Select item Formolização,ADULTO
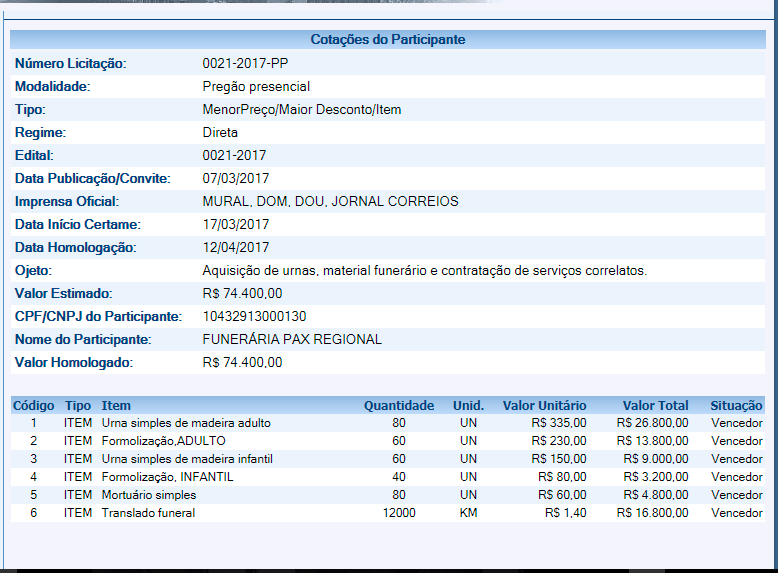The width and height of the screenshot is (778, 573). (x=164, y=441)
